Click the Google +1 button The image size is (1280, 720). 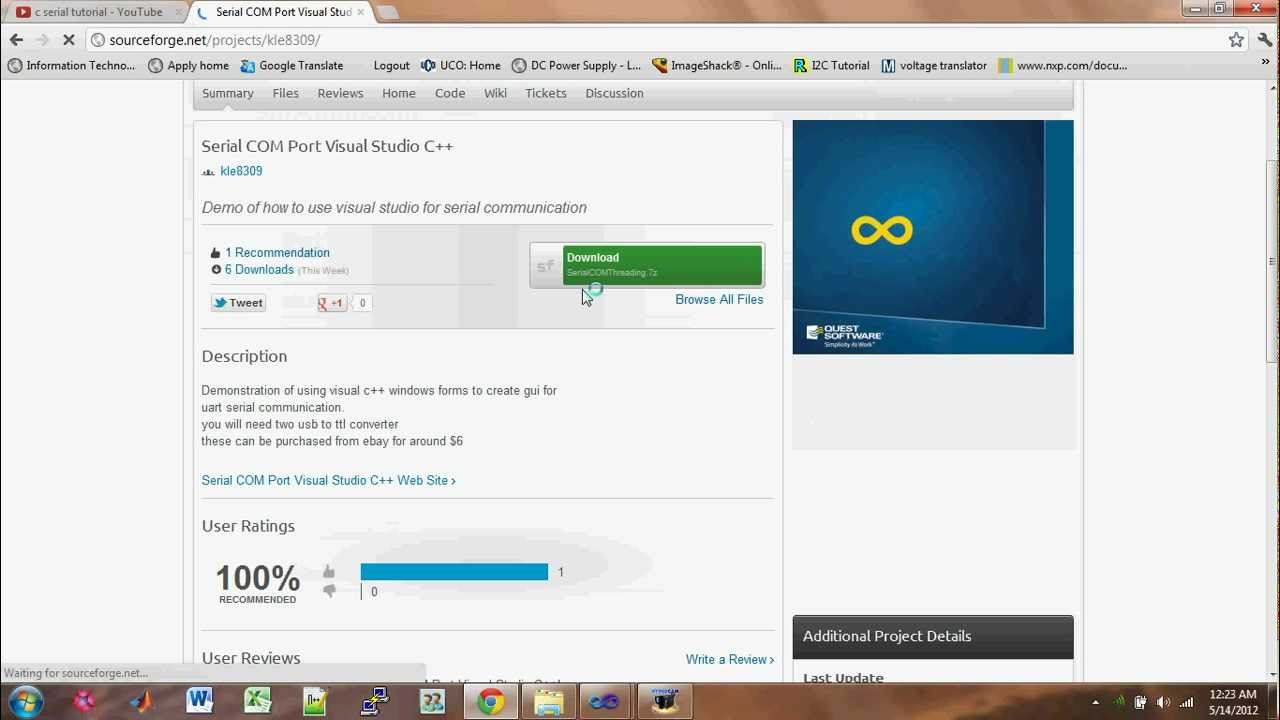click(x=332, y=303)
